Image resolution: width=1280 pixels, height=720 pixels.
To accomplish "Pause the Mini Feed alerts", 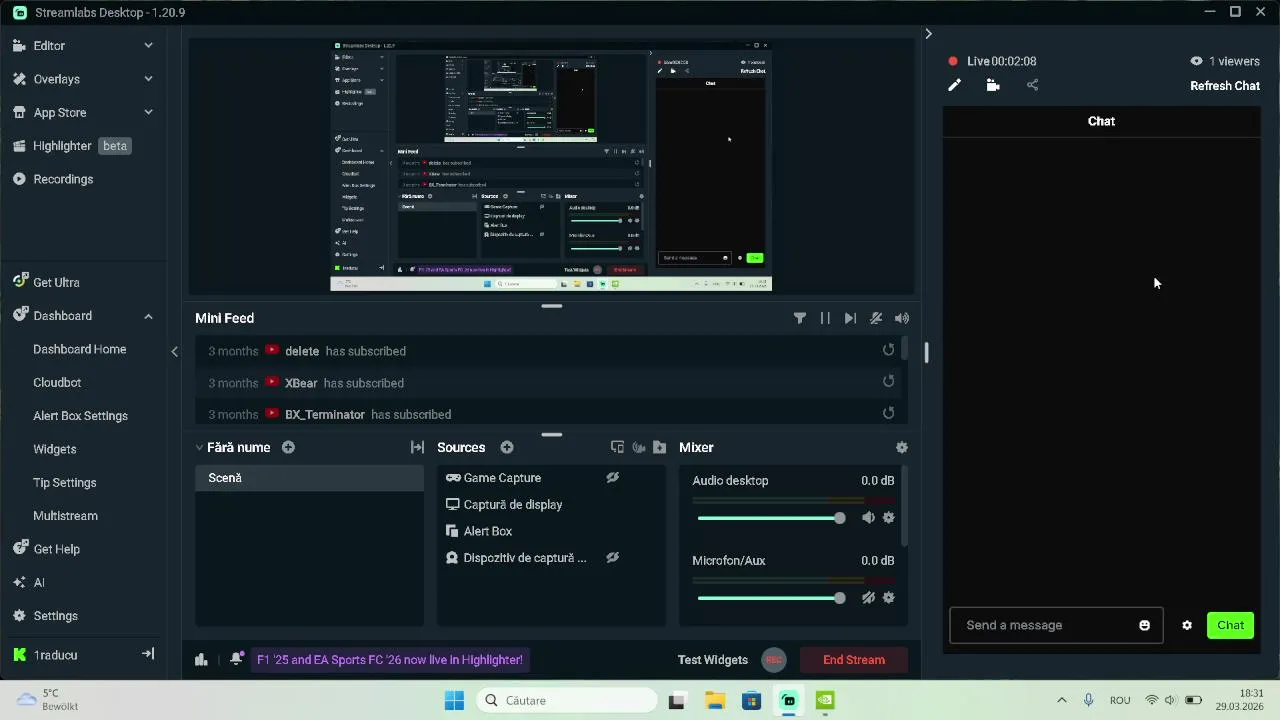I will click(x=825, y=318).
